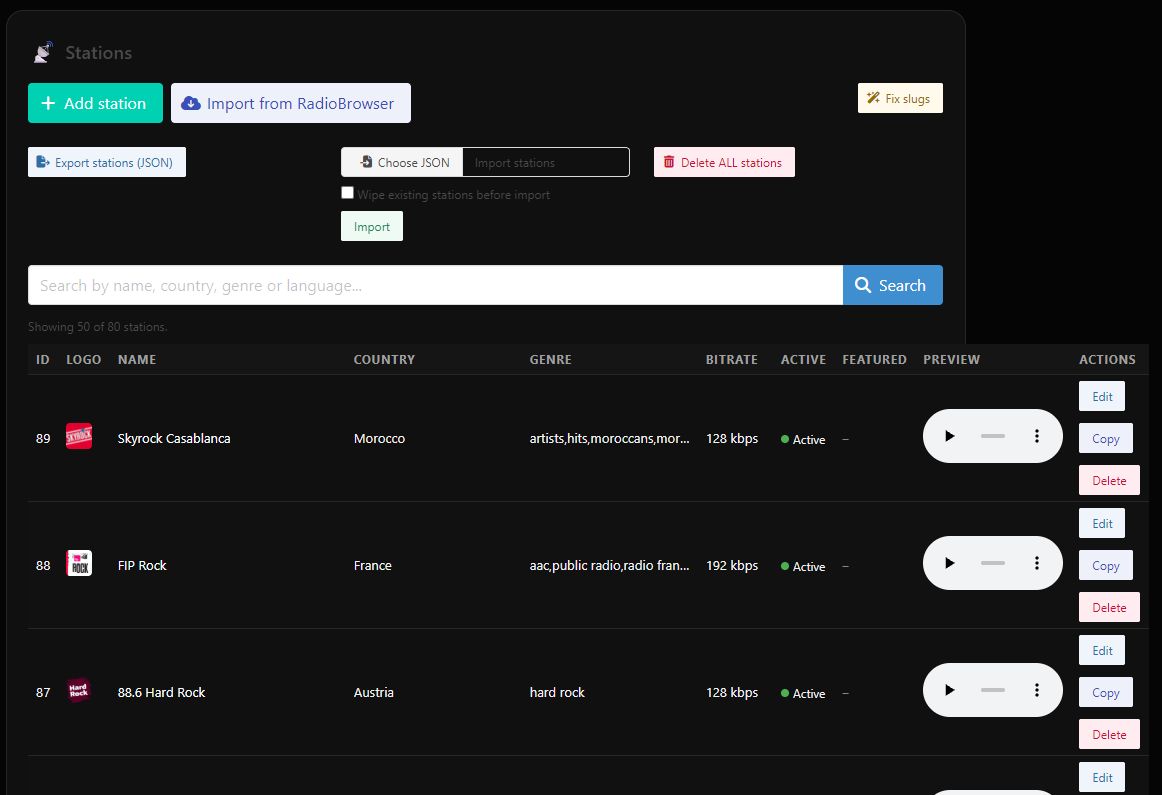Click the 88.6 Hard Rock logo
Image resolution: width=1162 pixels, height=795 pixels.
[79, 691]
